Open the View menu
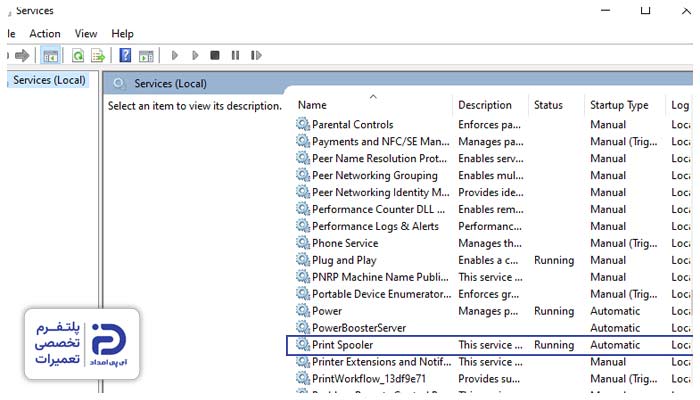This screenshot has height=400, width=700. pos(86,34)
